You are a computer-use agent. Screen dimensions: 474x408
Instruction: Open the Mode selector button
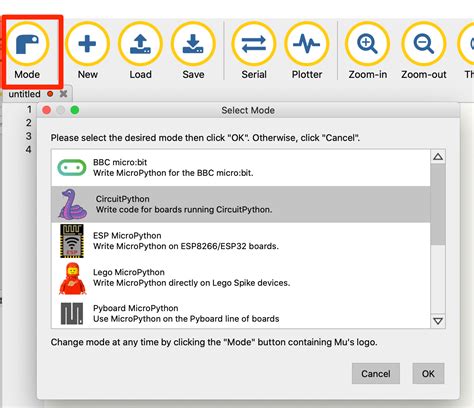(27, 51)
